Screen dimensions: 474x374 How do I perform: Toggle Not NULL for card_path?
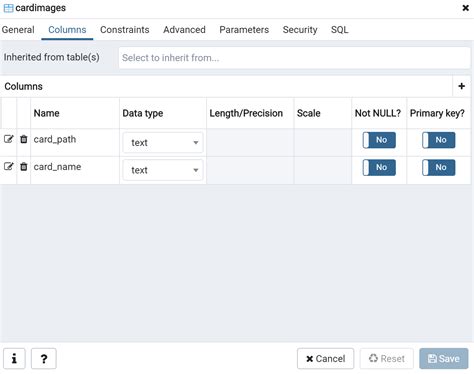click(379, 140)
